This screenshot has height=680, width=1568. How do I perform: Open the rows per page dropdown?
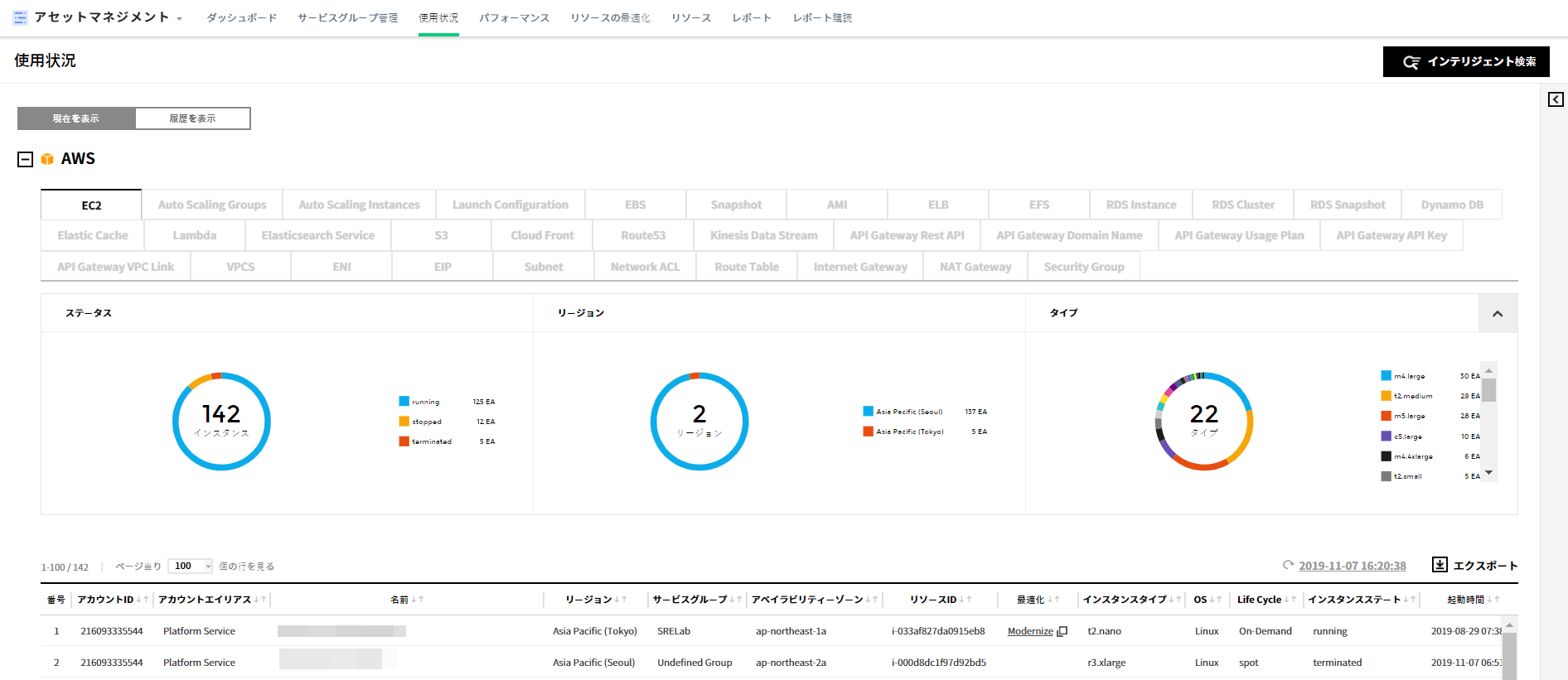[x=190, y=566]
